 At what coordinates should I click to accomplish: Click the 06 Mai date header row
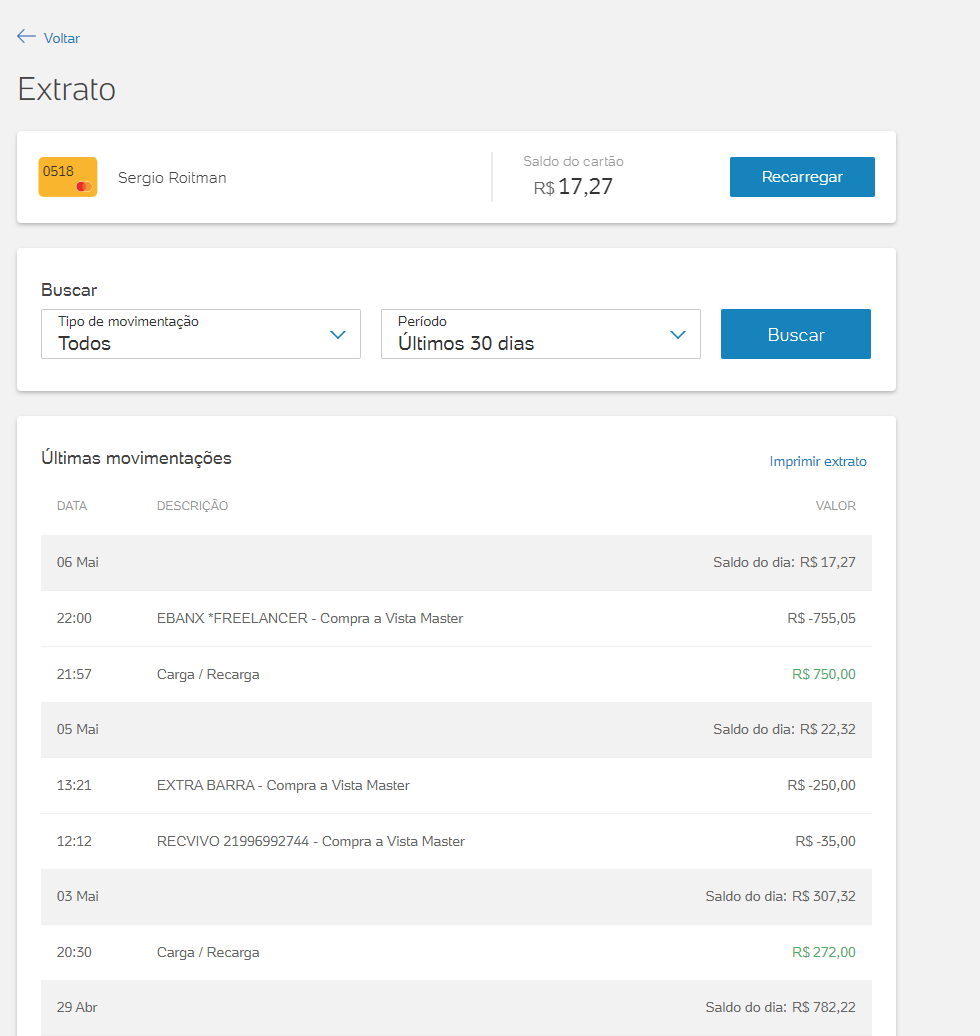tap(456, 562)
